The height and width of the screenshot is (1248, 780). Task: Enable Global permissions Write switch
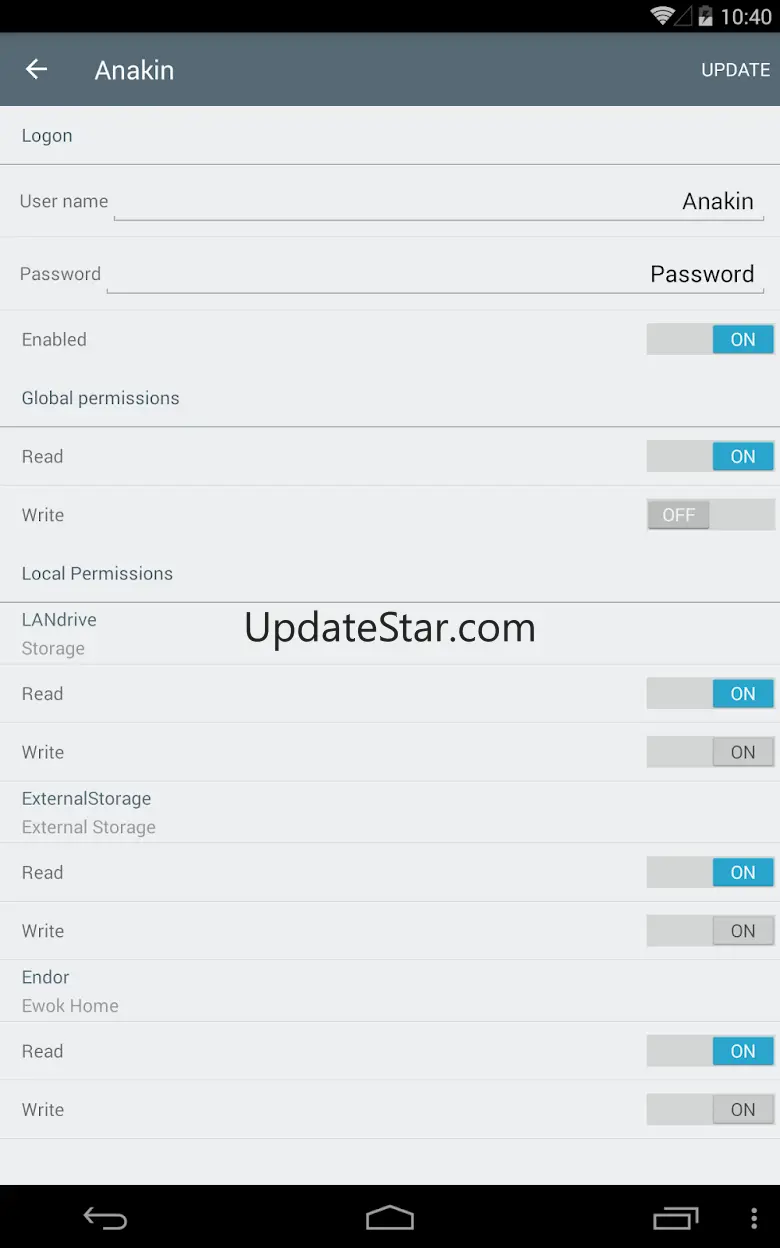(710, 515)
